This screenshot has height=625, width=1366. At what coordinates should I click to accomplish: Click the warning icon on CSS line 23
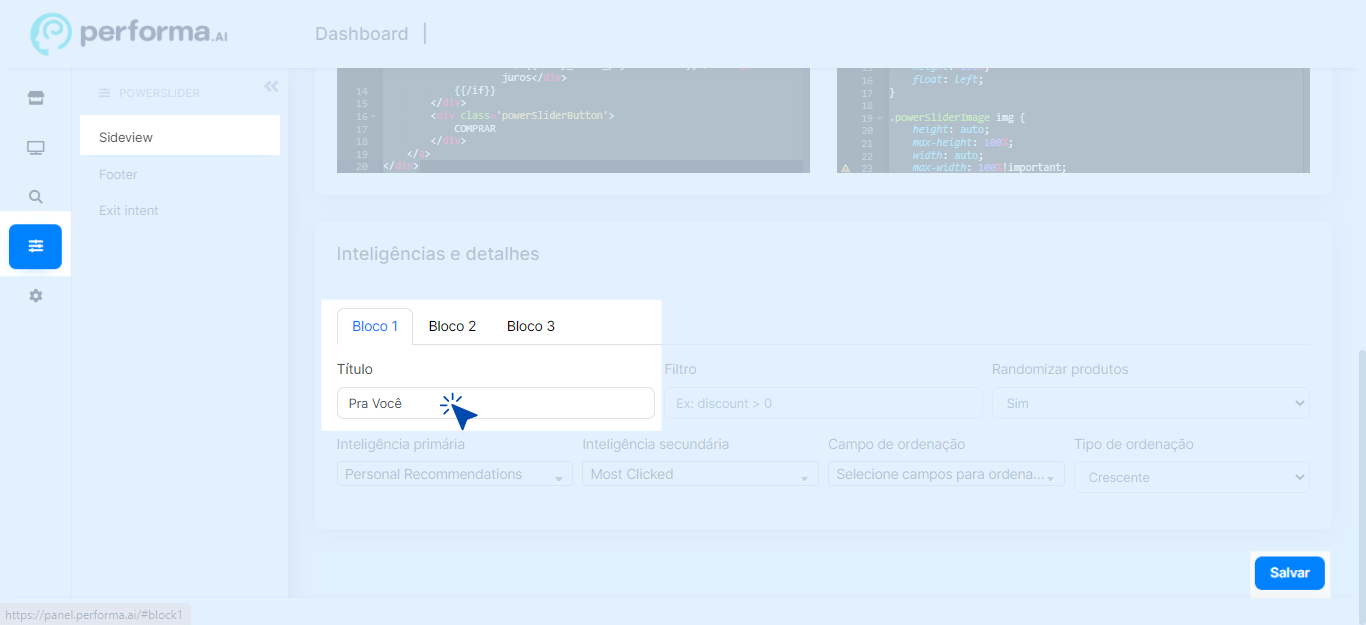845,168
